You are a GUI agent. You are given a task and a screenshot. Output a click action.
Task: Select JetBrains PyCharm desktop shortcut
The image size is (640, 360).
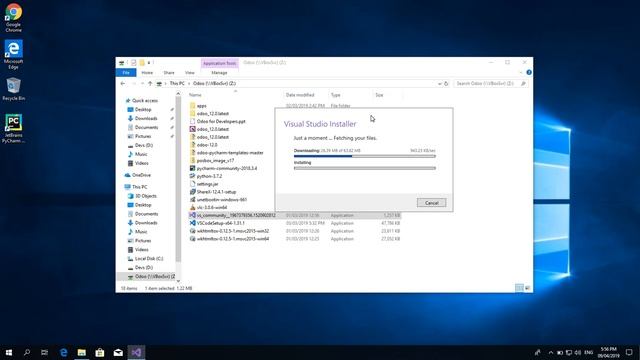[x=13, y=129]
